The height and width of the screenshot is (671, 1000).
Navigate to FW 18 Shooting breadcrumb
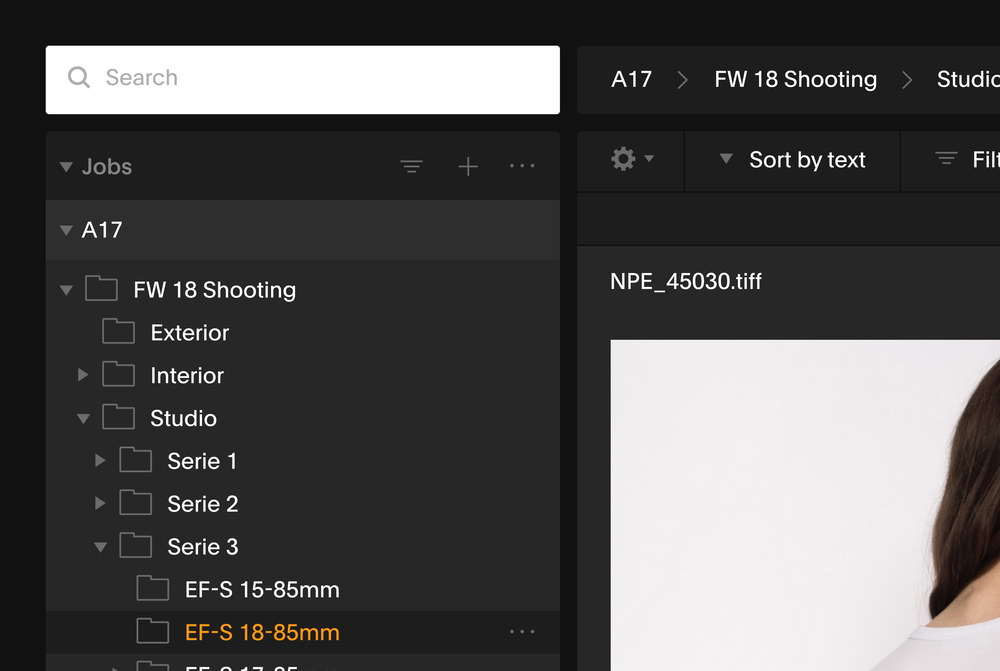[795, 80]
